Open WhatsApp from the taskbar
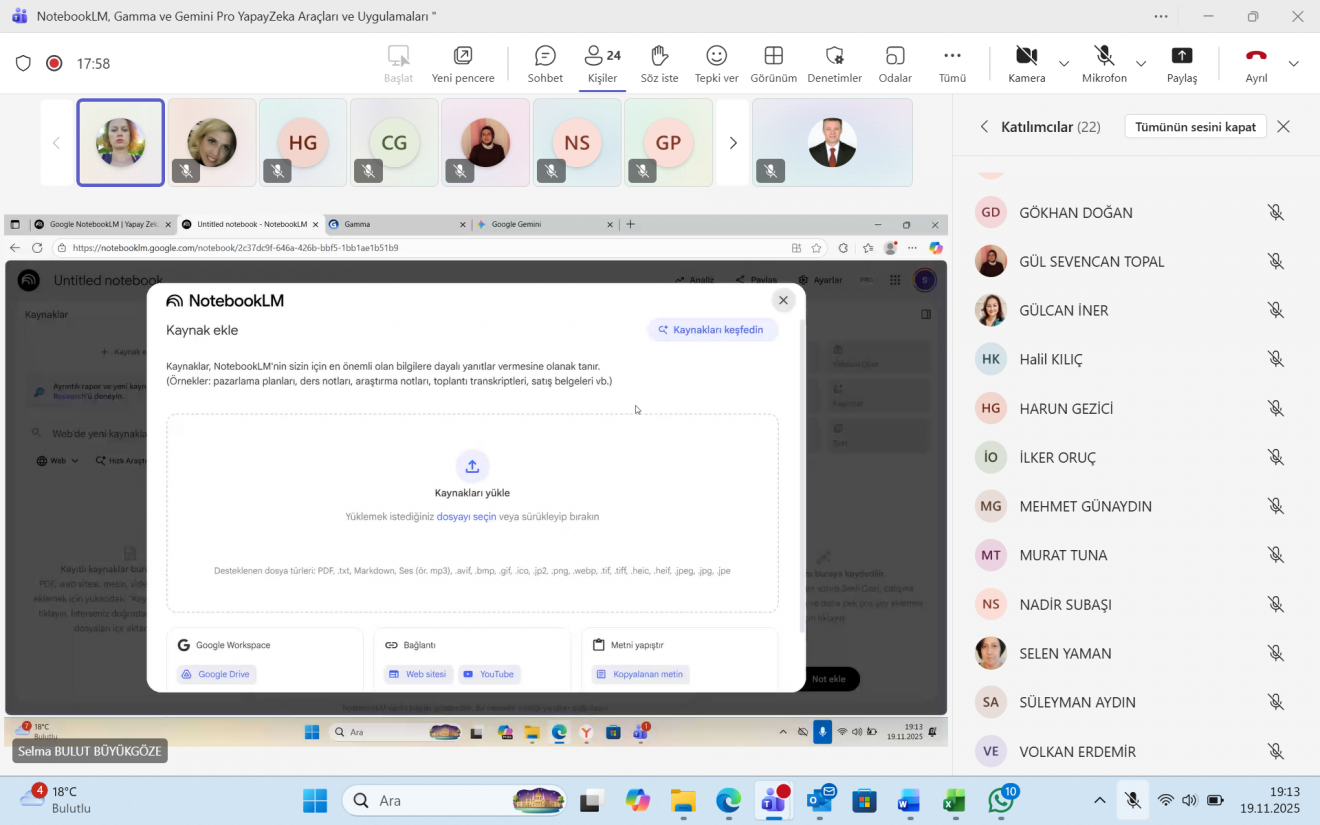The height and width of the screenshot is (825, 1320). point(1001,801)
